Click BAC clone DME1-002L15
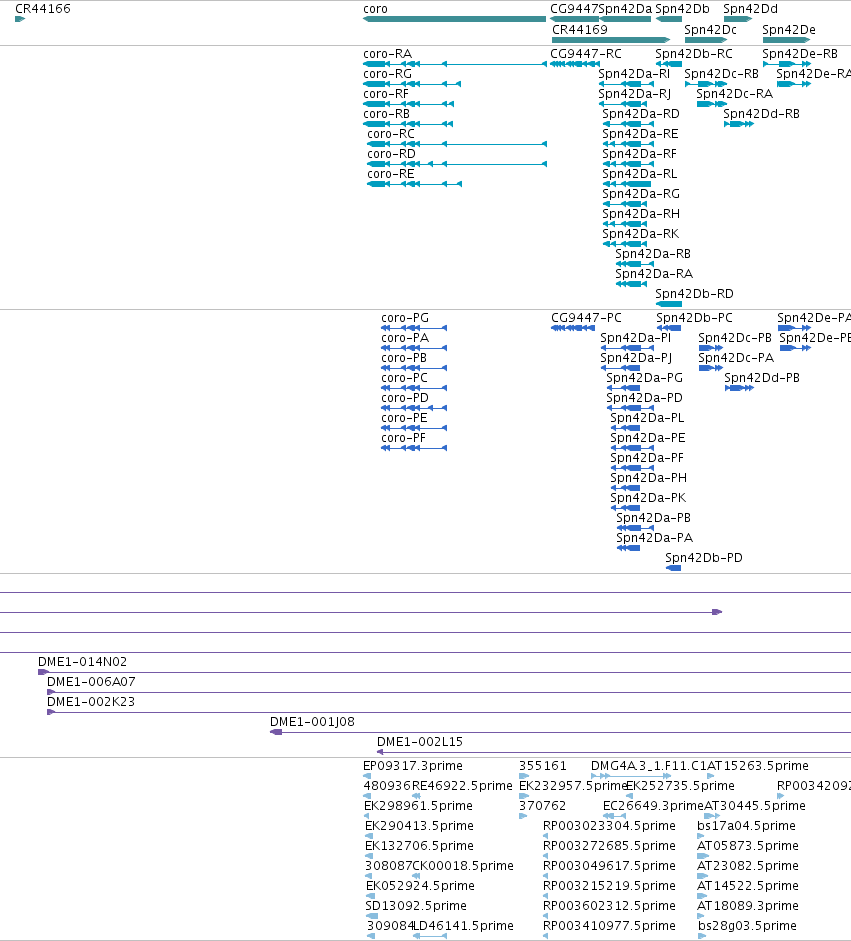 click(614, 752)
